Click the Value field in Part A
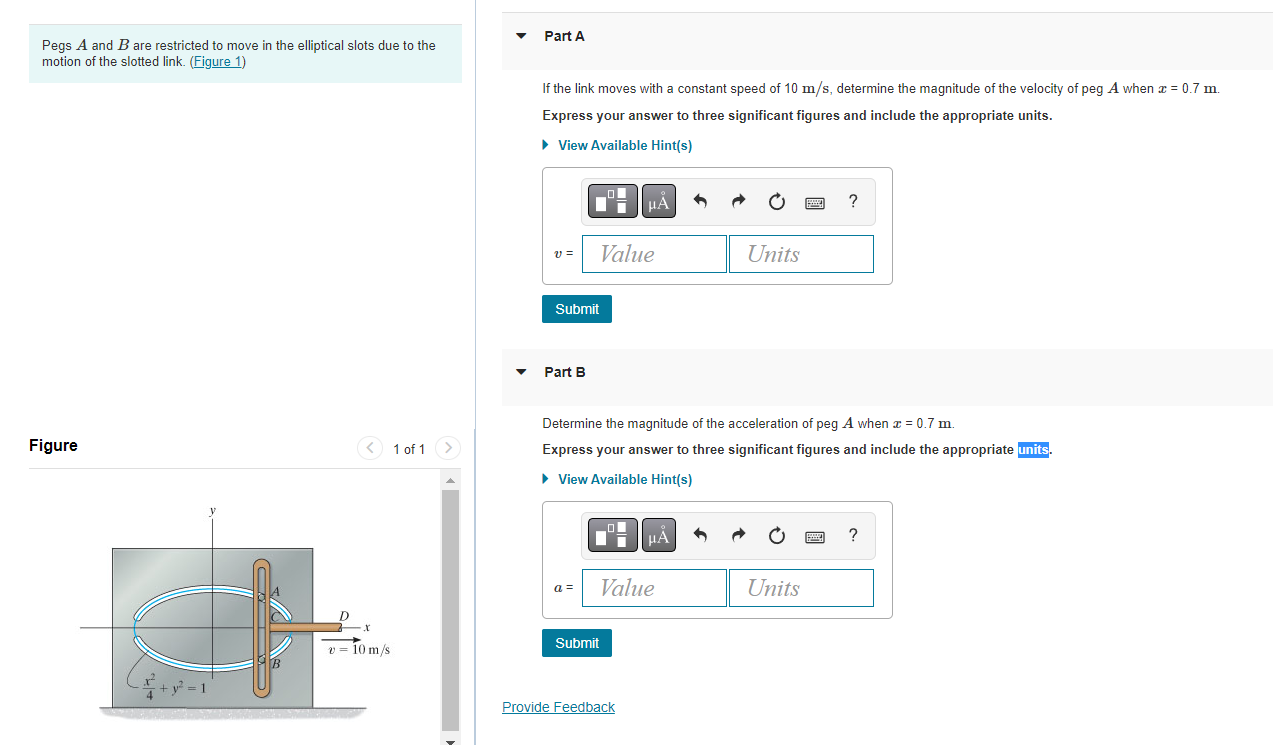 [654, 253]
